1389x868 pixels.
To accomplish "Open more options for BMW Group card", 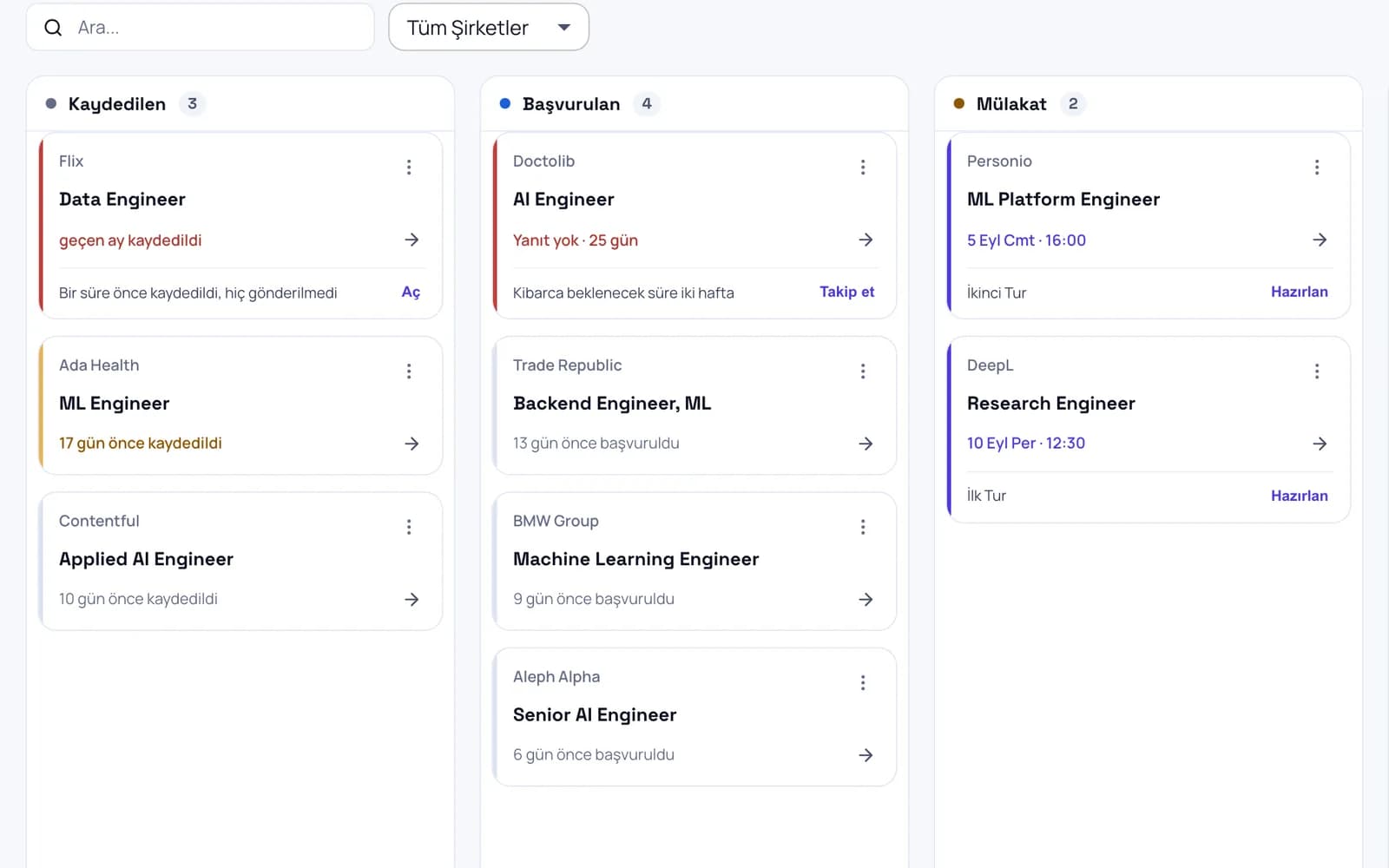I will pyautogui.click(x=863, y=527).
